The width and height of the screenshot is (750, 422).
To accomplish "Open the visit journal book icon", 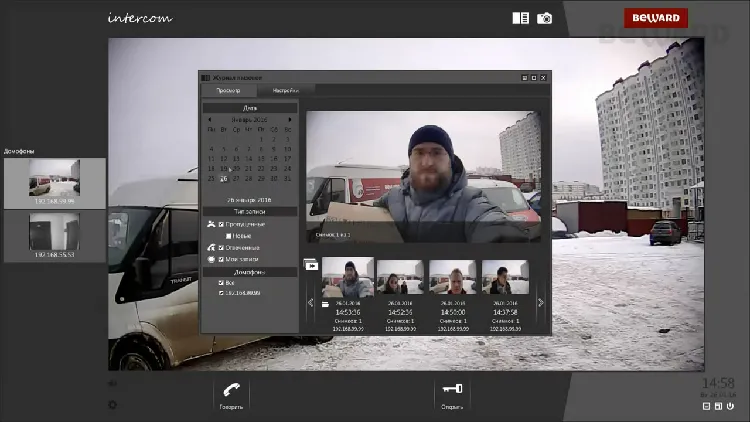I will click(x=520, y=18).
